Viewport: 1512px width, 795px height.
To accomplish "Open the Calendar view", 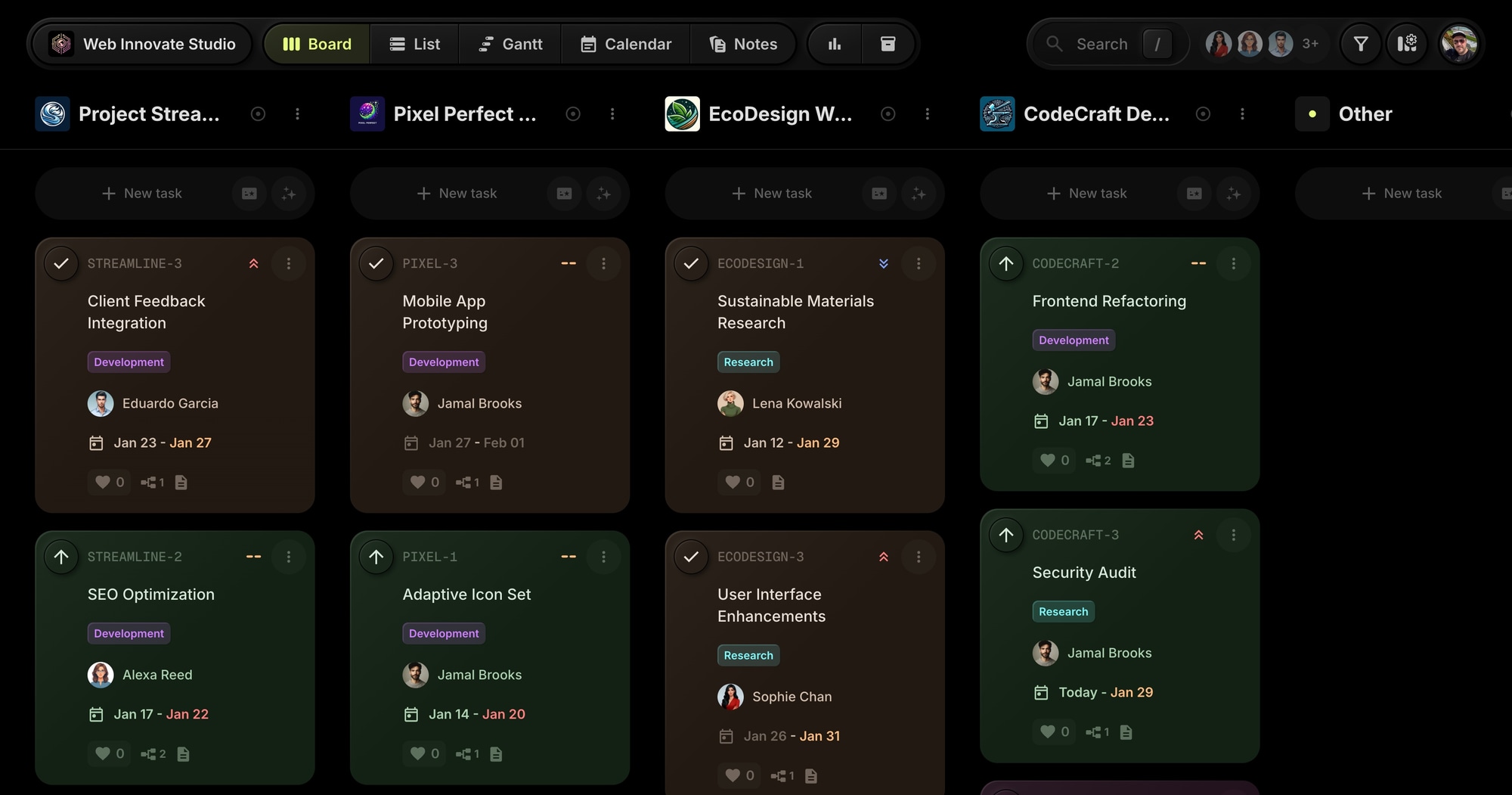I will coord(625,43).
